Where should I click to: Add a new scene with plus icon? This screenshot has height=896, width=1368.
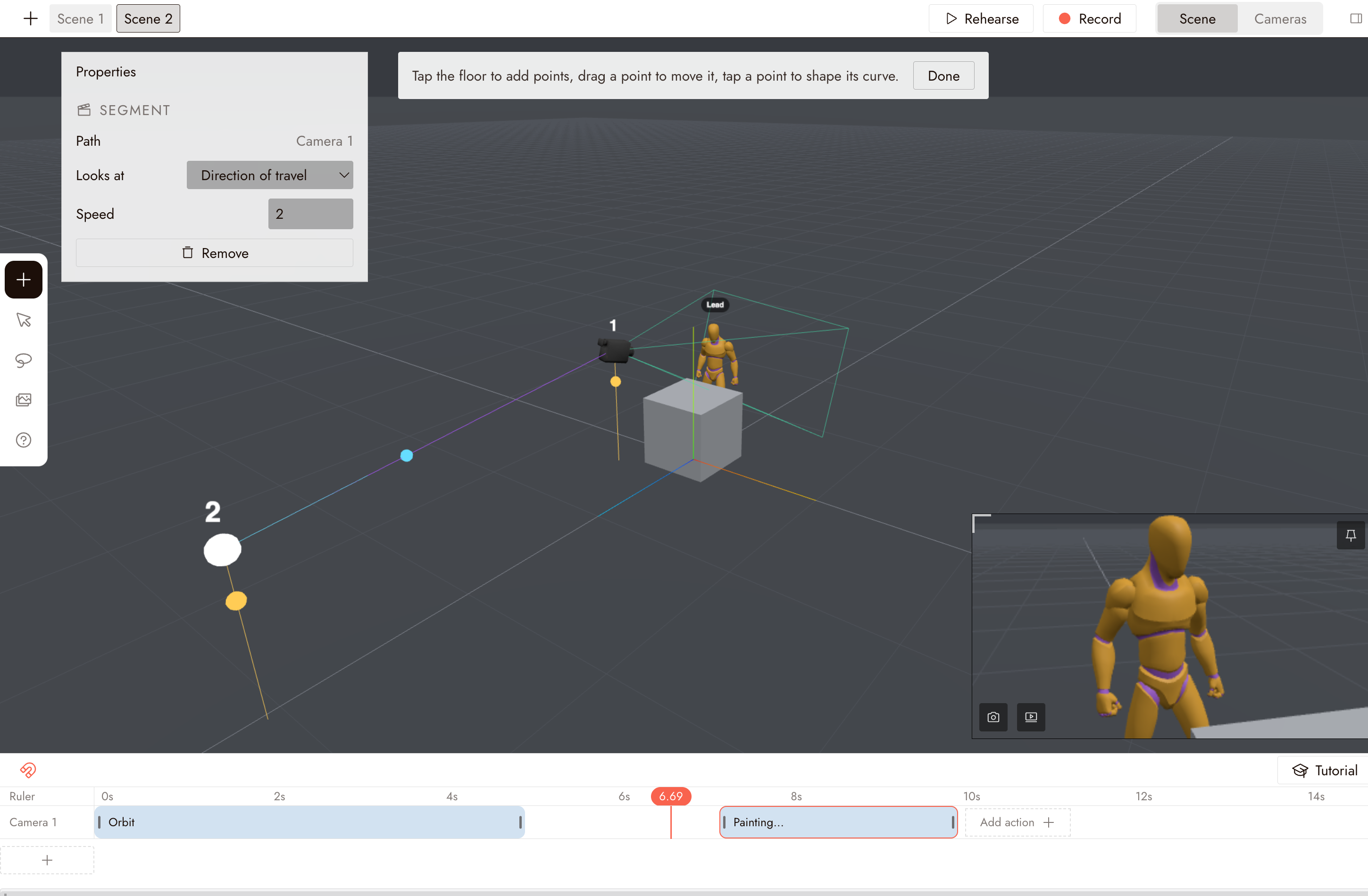[31, 18]
